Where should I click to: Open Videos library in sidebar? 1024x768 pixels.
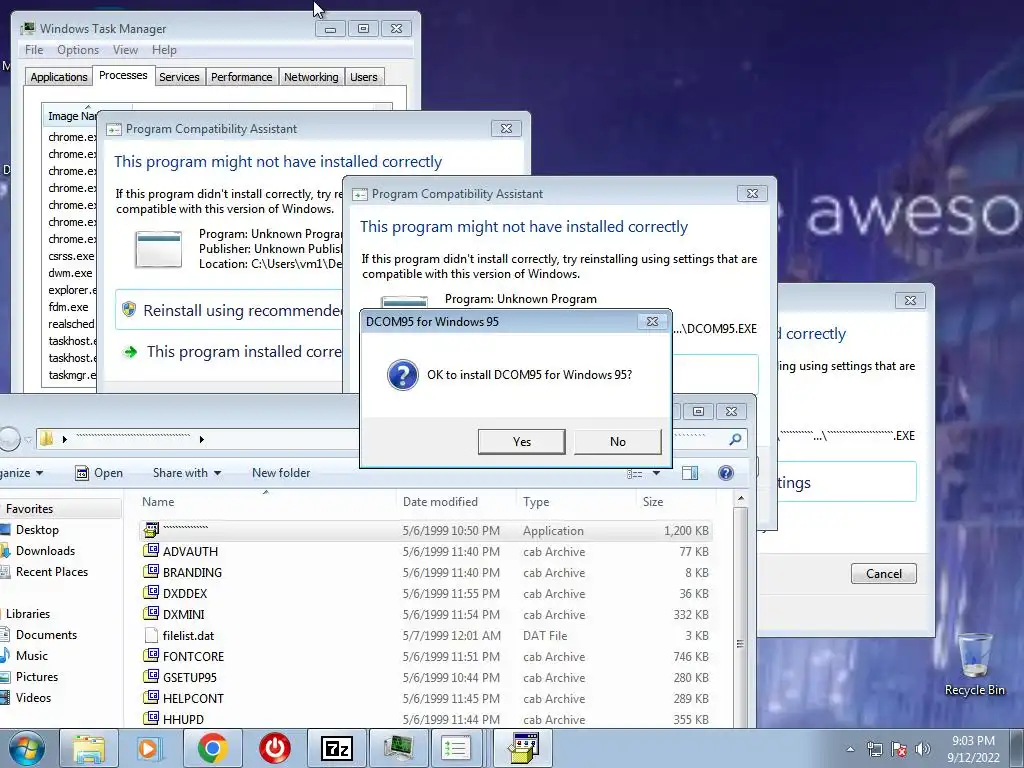coord(33,697)
